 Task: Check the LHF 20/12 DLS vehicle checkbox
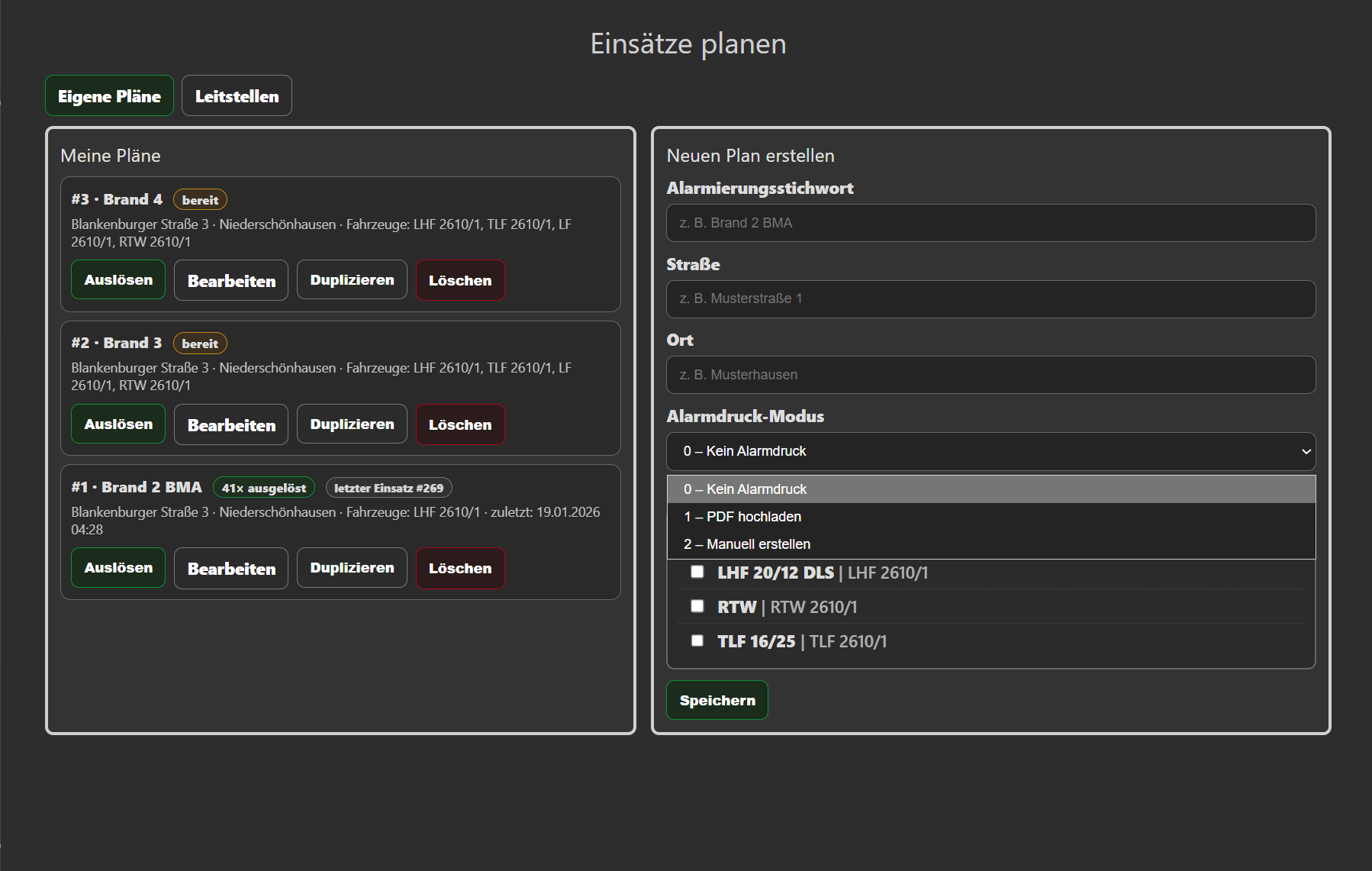[x=697, y=572]
